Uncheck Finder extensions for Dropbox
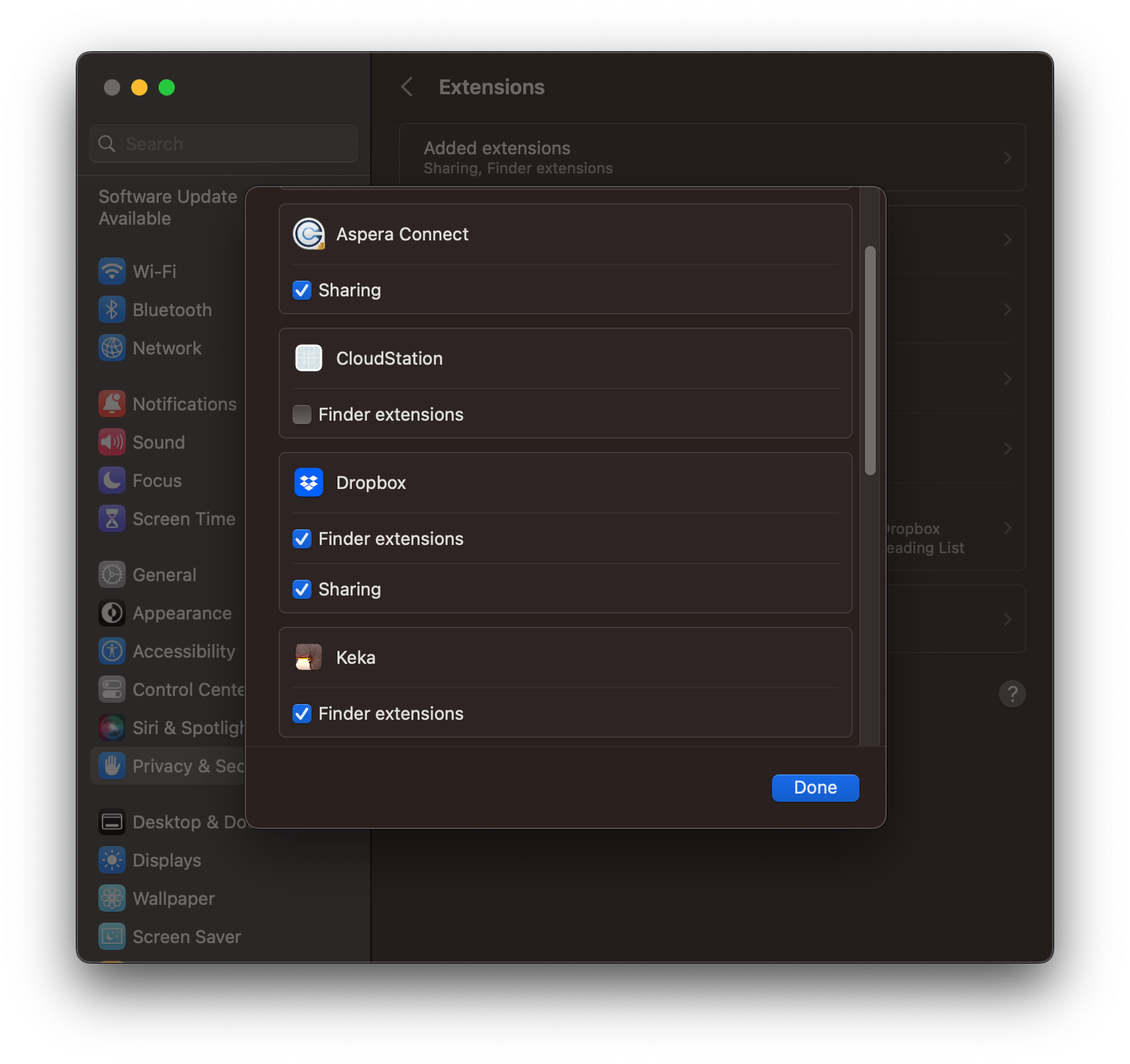Viewport: 1130px width, 1064px height. click(302, 539)
